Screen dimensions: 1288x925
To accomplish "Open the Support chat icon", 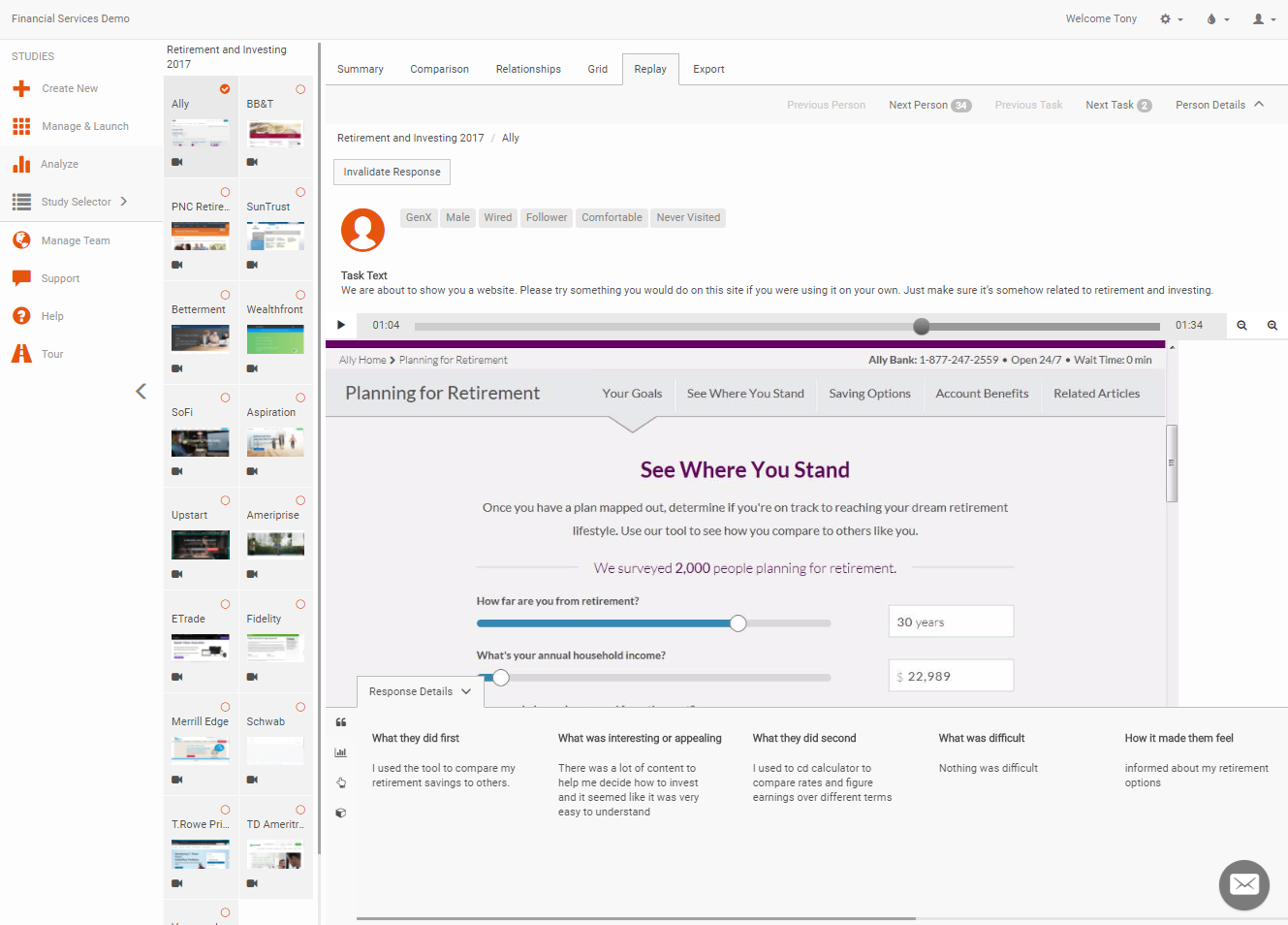I will [x=21, y=278].
